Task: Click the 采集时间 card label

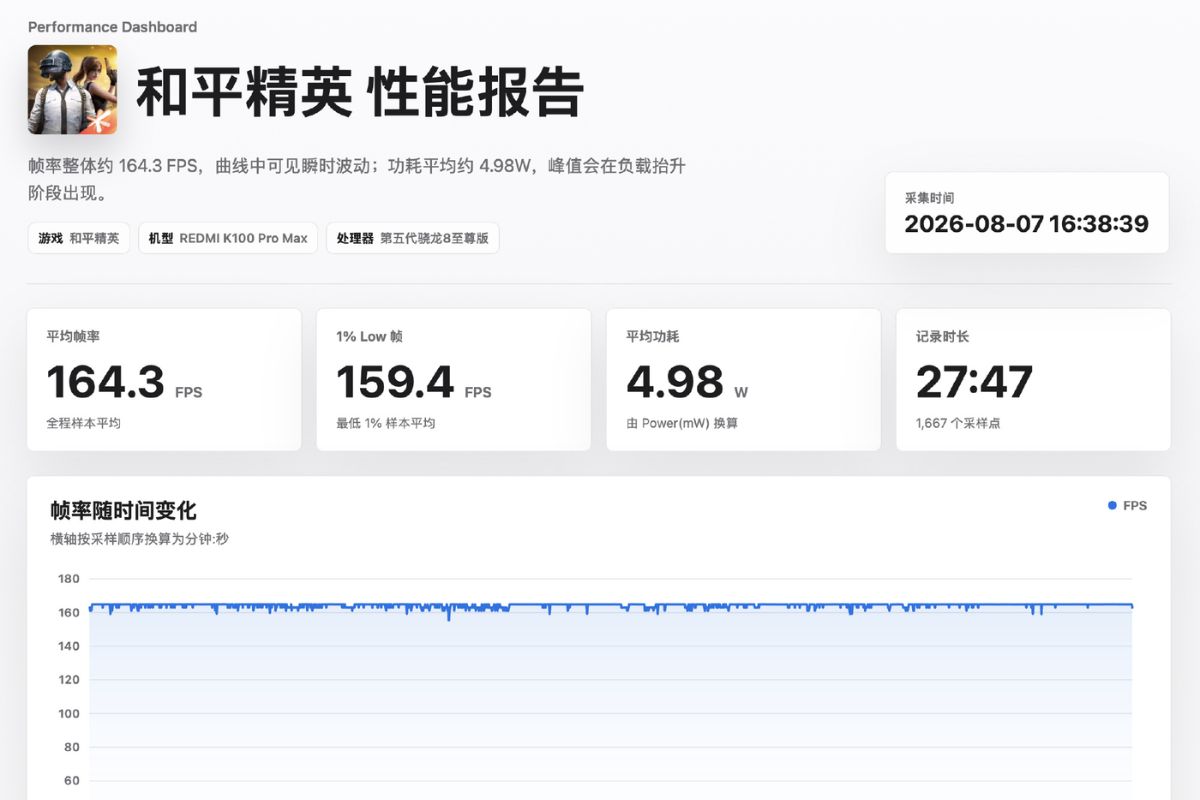Action: click(x=930, y=198)
